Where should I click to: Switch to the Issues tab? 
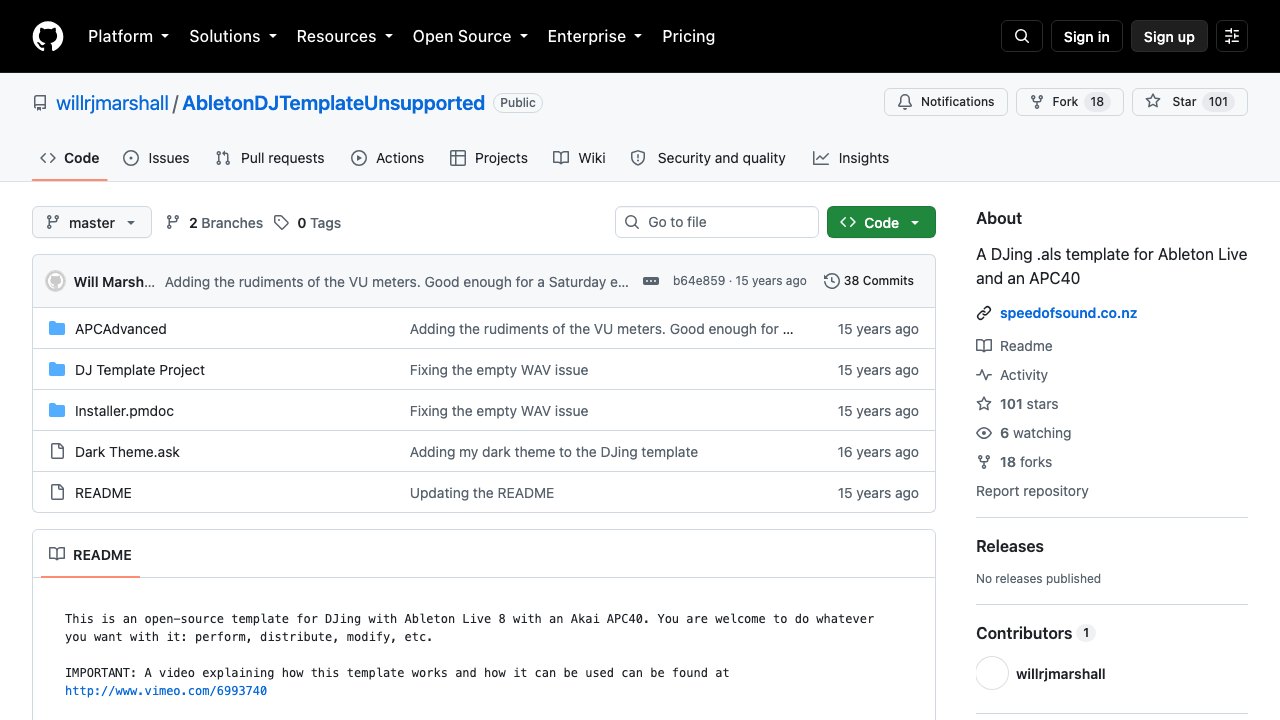coord(156,158)
